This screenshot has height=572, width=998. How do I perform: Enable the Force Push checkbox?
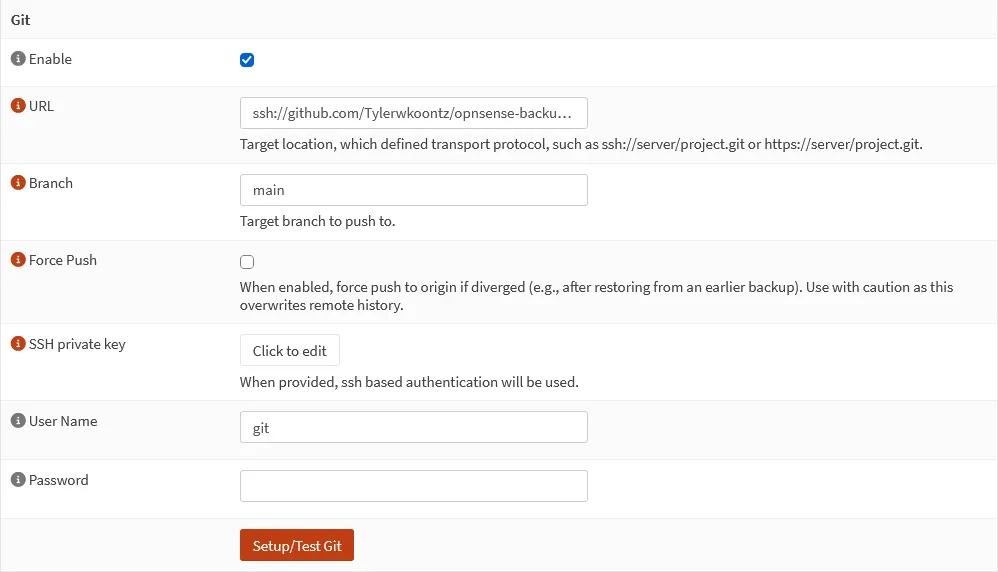click(247, 262)
